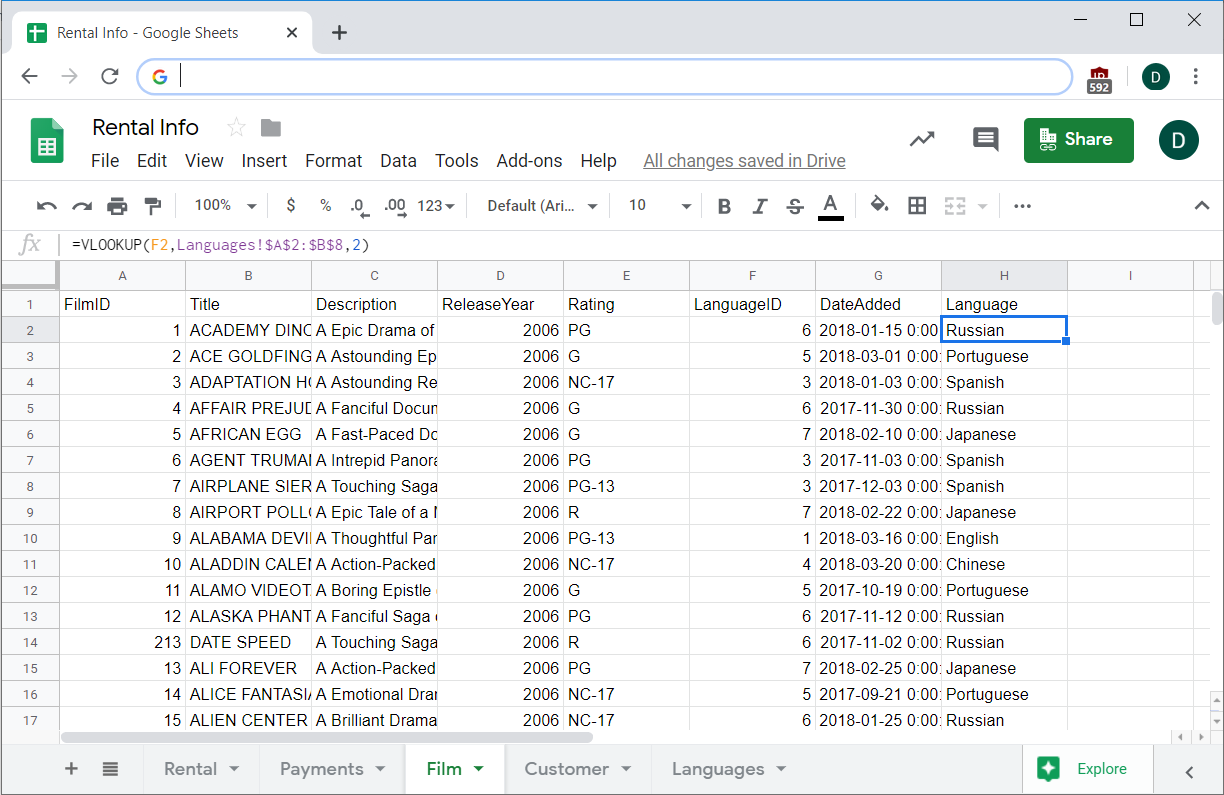Screen dimensions: 1224x795
Task: Click the Print icon
Action: (117, 206)
